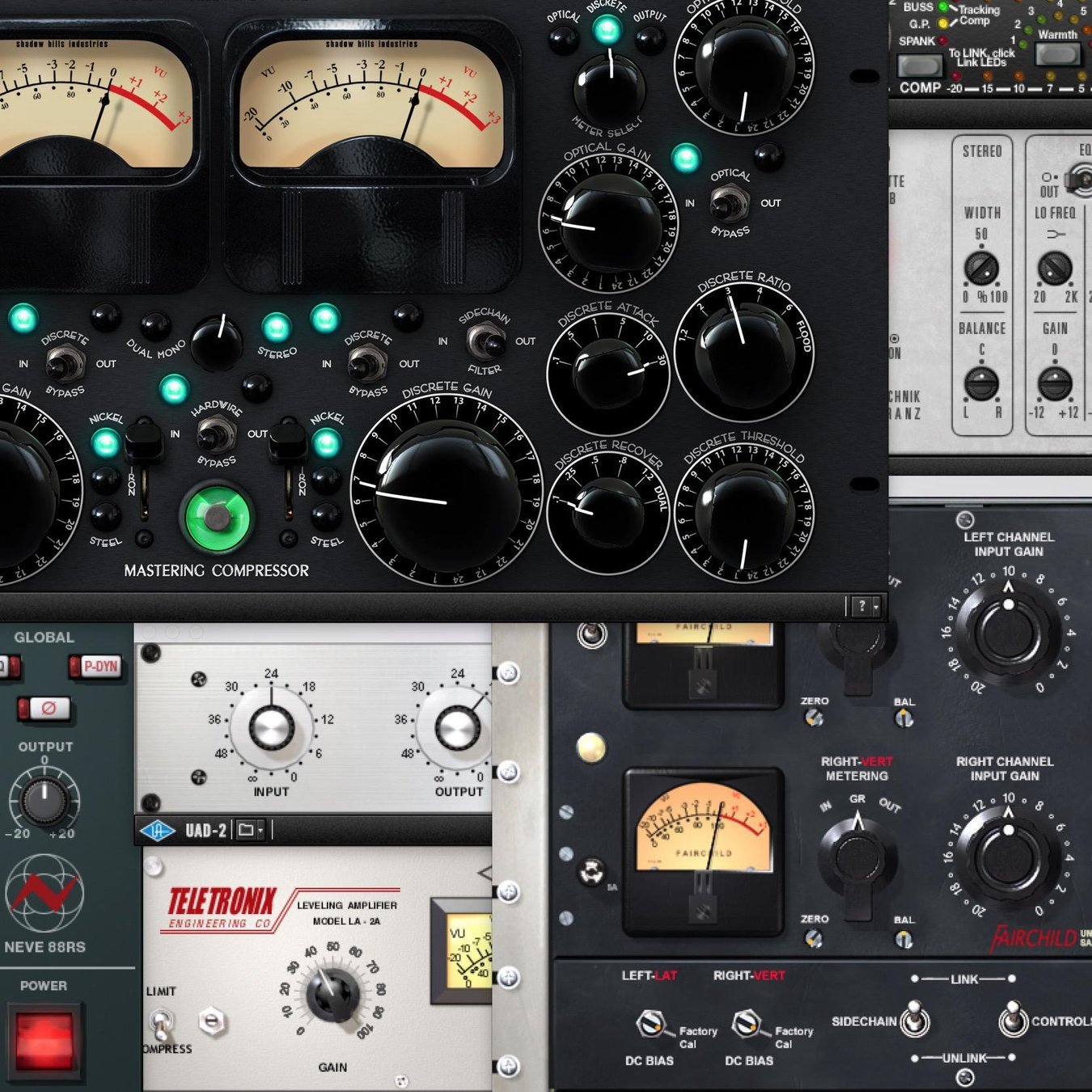Click the VU meter with the -20 mark

372,103
